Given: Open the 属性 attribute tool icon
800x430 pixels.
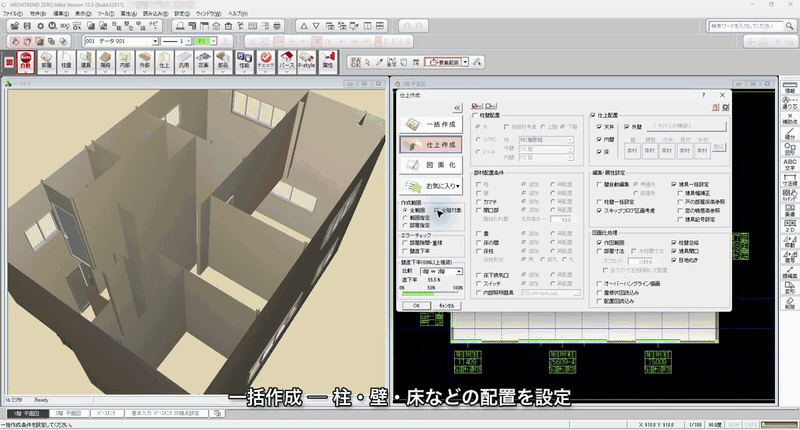Looking at the screenshot, I should [328, 61].
